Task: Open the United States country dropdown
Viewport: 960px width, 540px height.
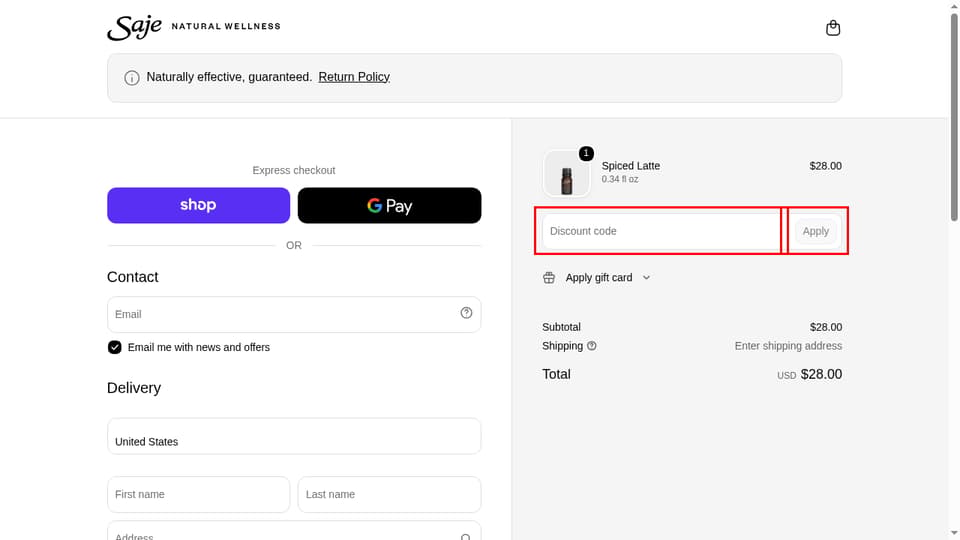Action: (x=294, y=436)
